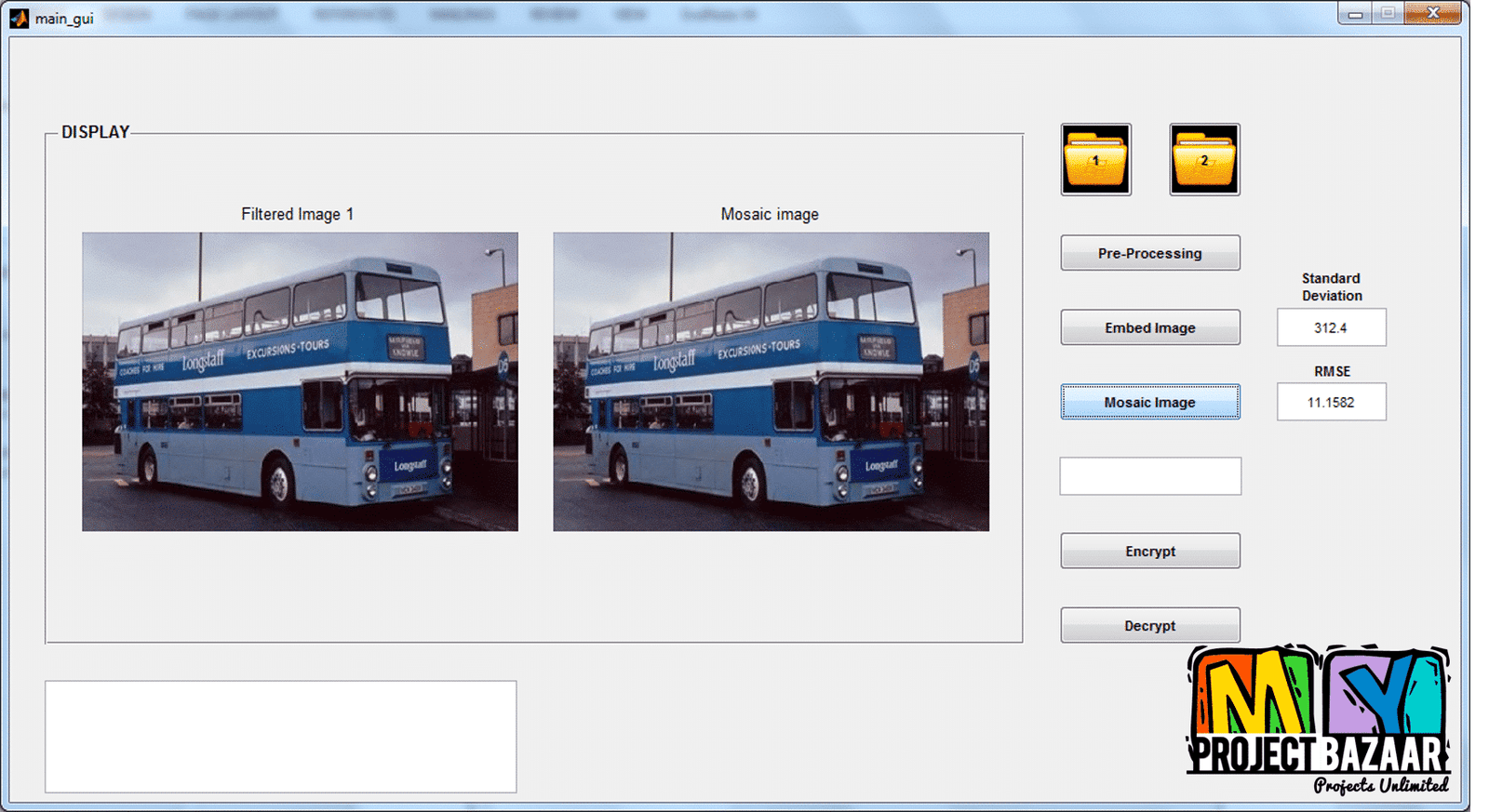Focus the Standard Deviation value field

[x=1331, y=327]
